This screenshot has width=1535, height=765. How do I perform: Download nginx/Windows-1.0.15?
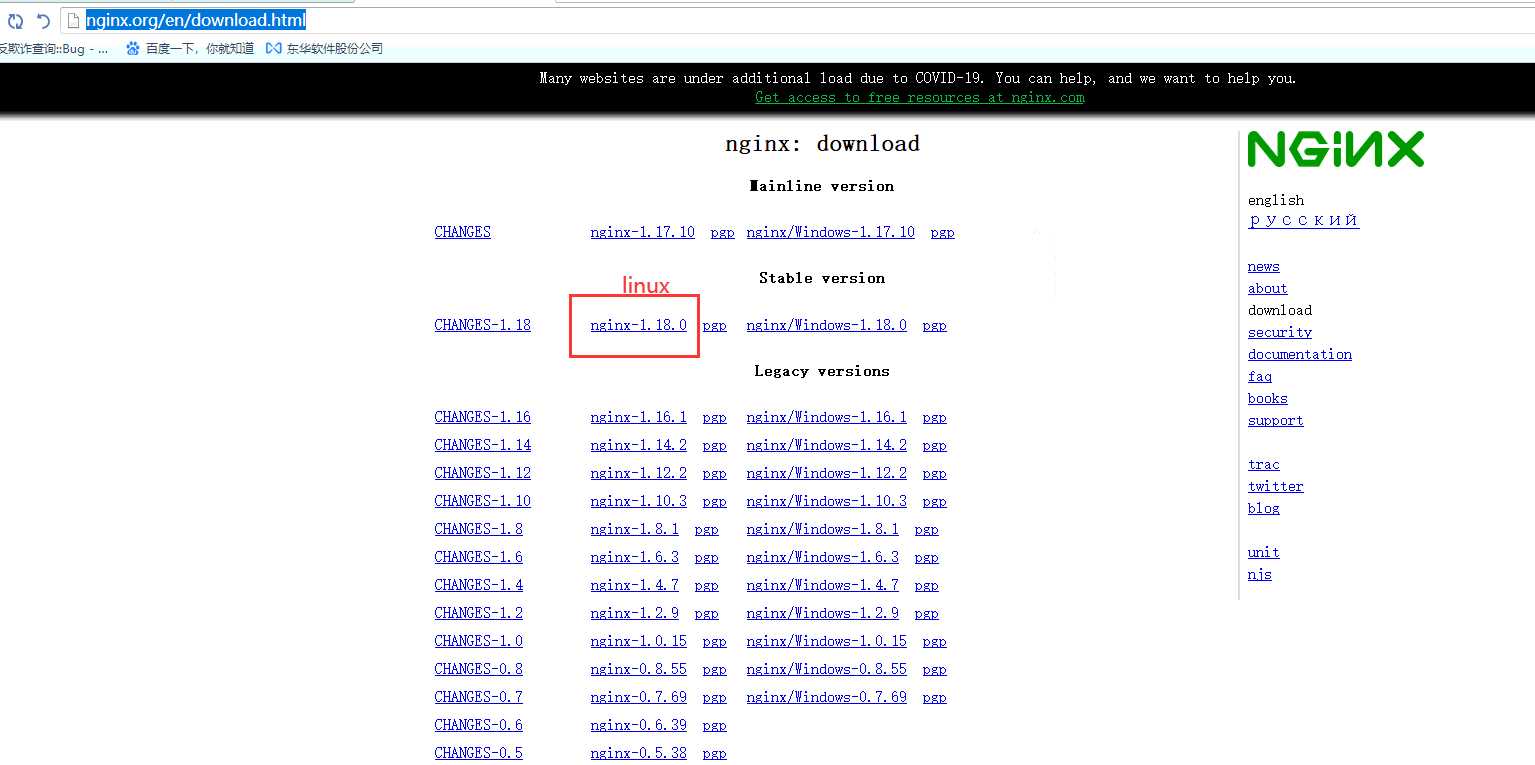pos(826,641)
